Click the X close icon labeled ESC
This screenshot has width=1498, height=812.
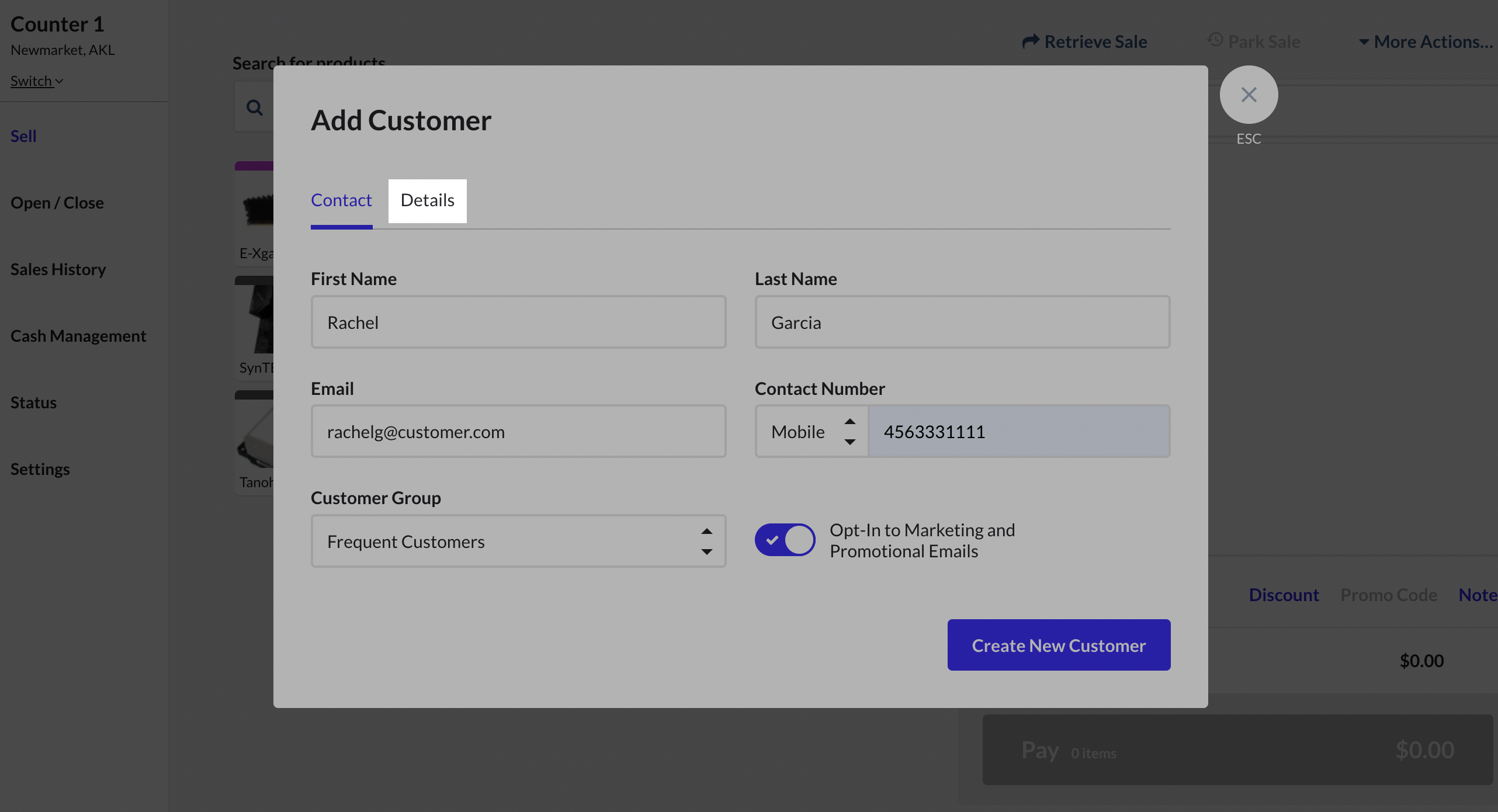tap(1249, 95)
